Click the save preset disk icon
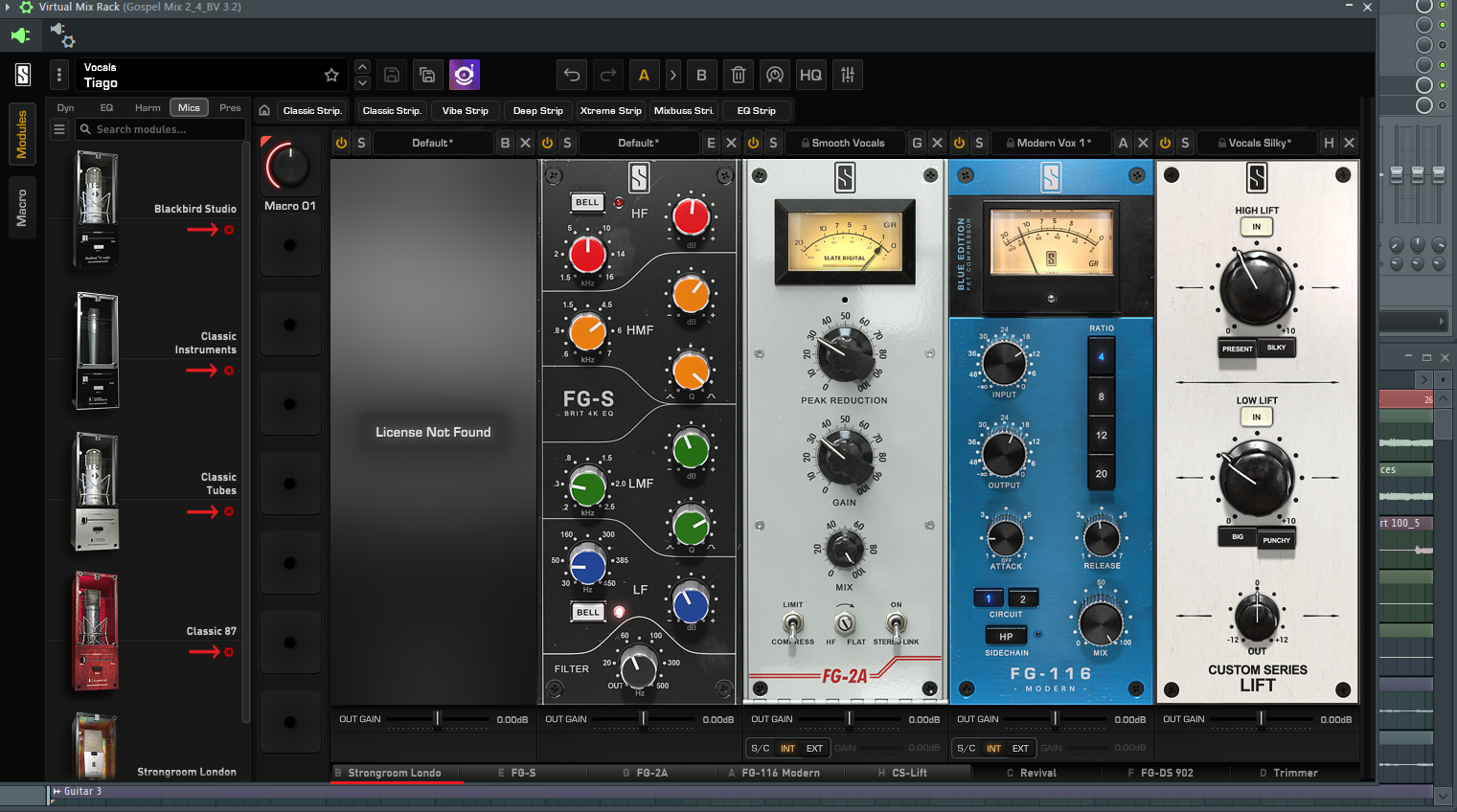The width and height of the screenshot is (1457, 812). point(392,75)
